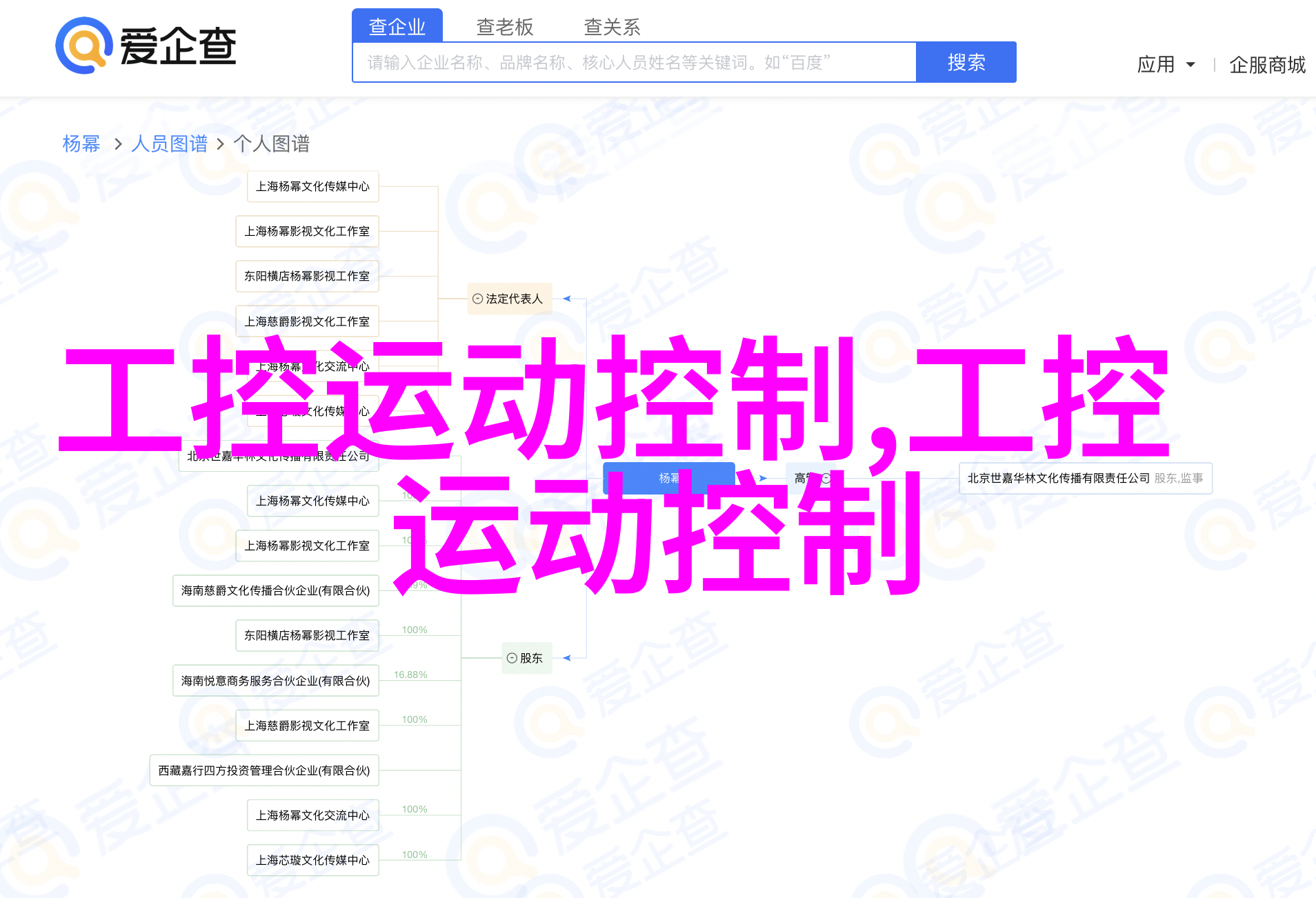
Task: Open 上海杨幂影视文化工作室 node in 法定代表人 branch
Action: pos(307,231)
